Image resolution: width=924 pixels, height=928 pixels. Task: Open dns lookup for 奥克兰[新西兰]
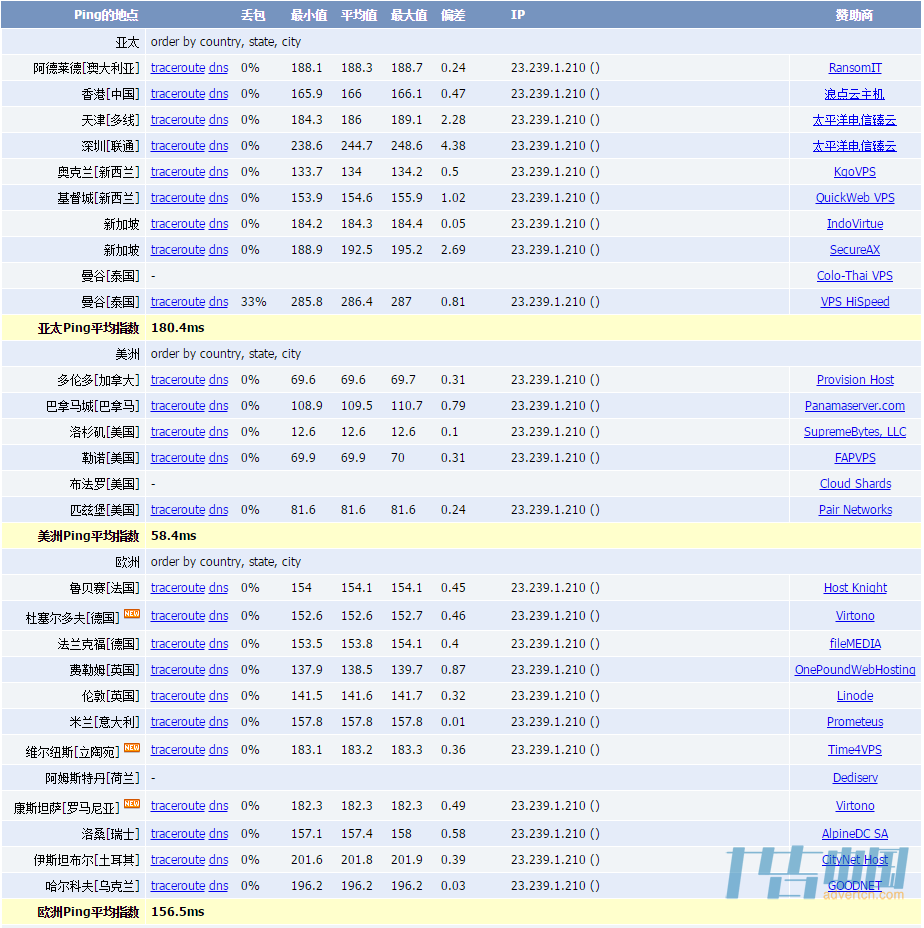(x=218, y=172)
